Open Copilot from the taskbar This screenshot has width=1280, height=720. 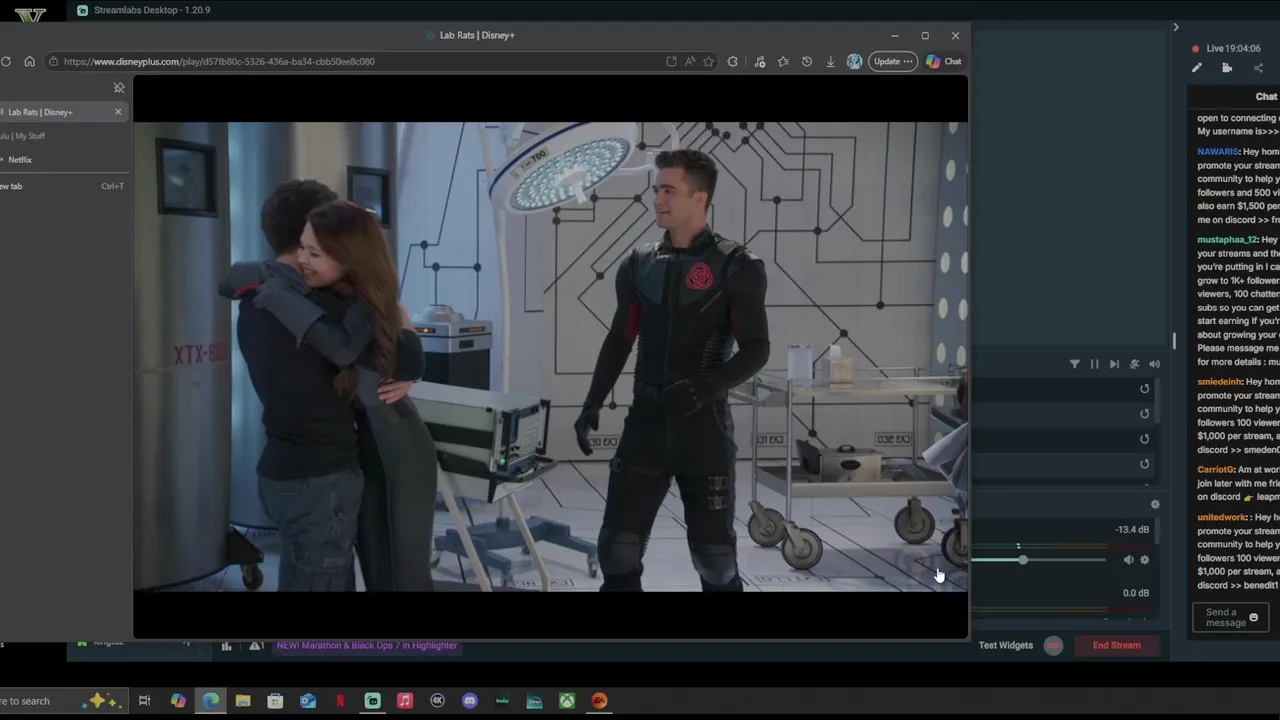[178, 701]
